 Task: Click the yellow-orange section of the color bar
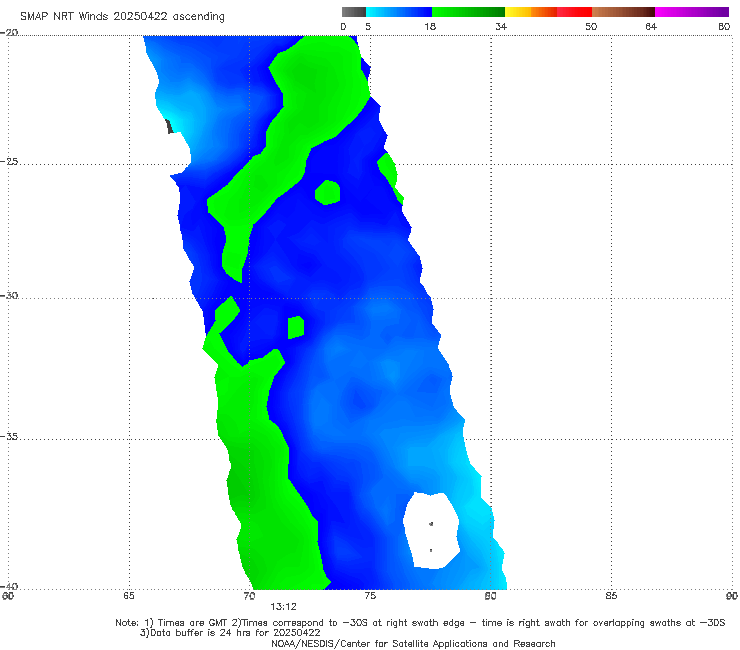[531, 12]
